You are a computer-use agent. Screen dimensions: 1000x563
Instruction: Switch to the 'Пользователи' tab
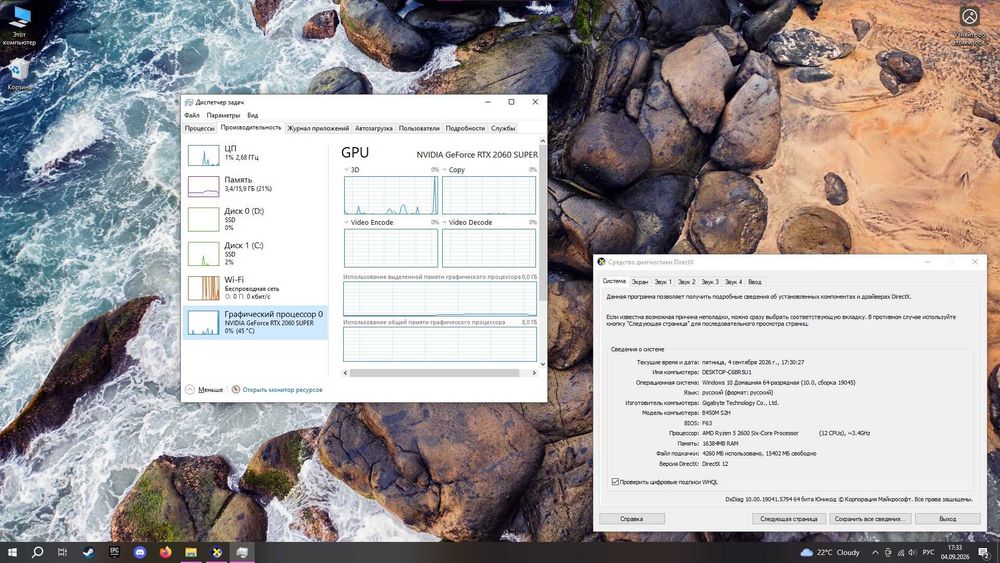coord(419,128)
